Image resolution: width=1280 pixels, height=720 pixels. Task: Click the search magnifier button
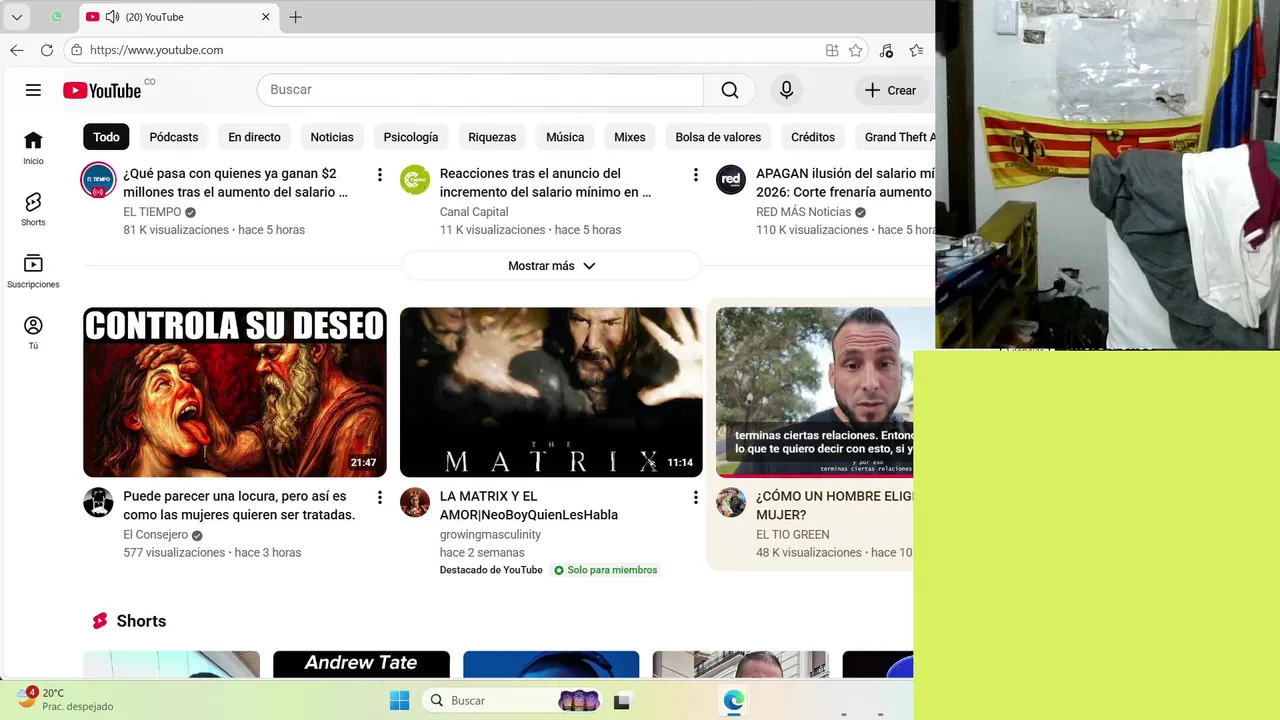coord(730,90)
